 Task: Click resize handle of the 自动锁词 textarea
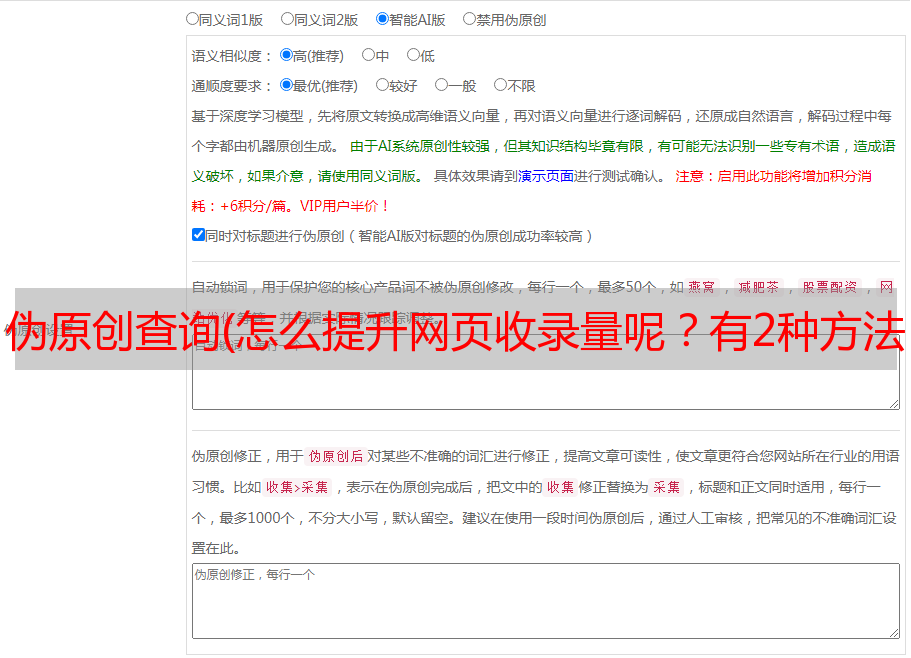pyautogui.click(x=894, y=404)
